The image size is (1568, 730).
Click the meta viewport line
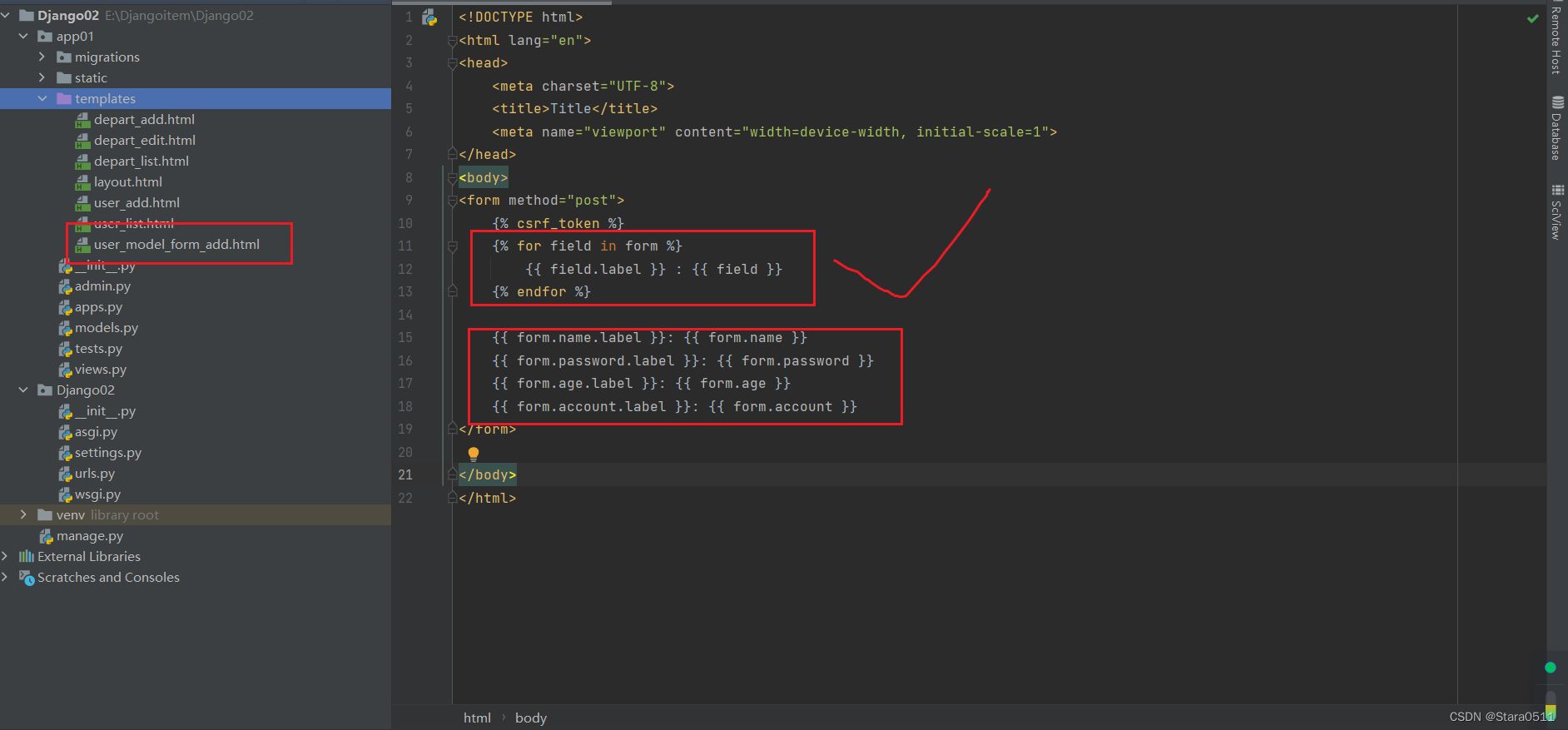pos(774,132)
